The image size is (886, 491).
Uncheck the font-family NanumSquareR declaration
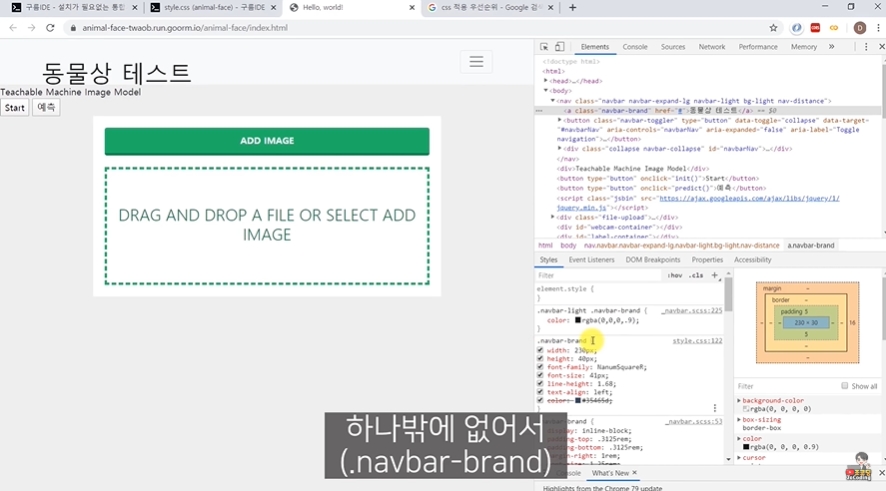pyautogui.click(x=540, y=367)
